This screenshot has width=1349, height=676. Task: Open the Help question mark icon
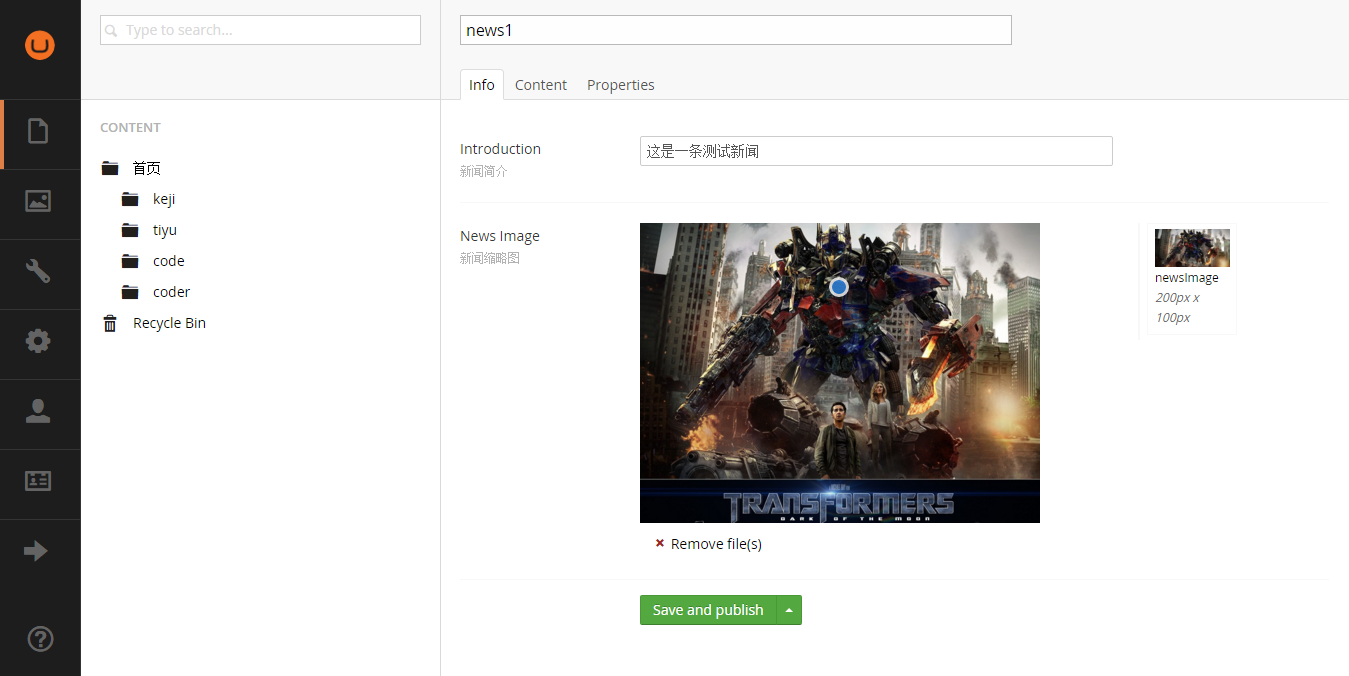pos(40,639)
